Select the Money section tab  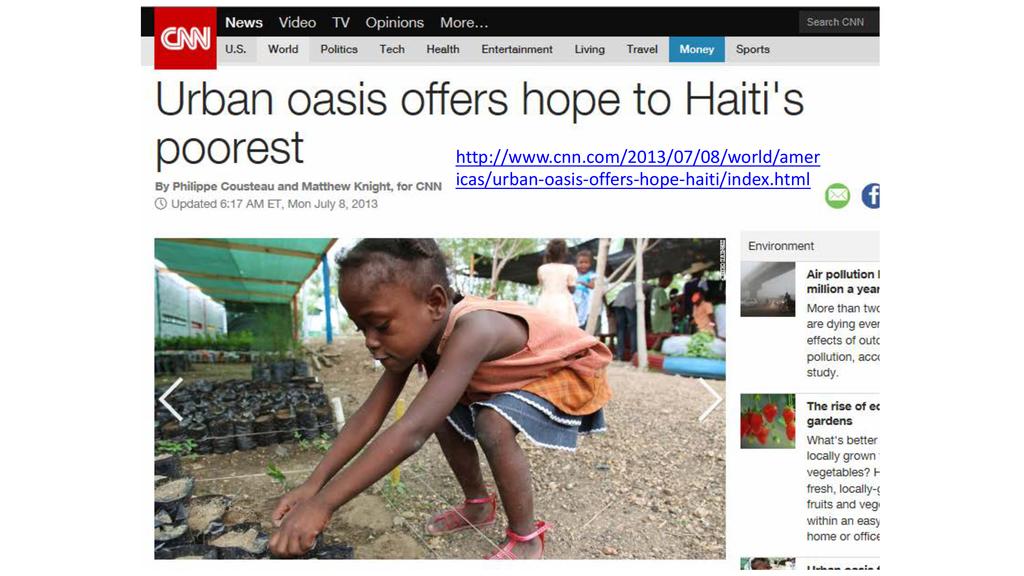pos(697,49)
